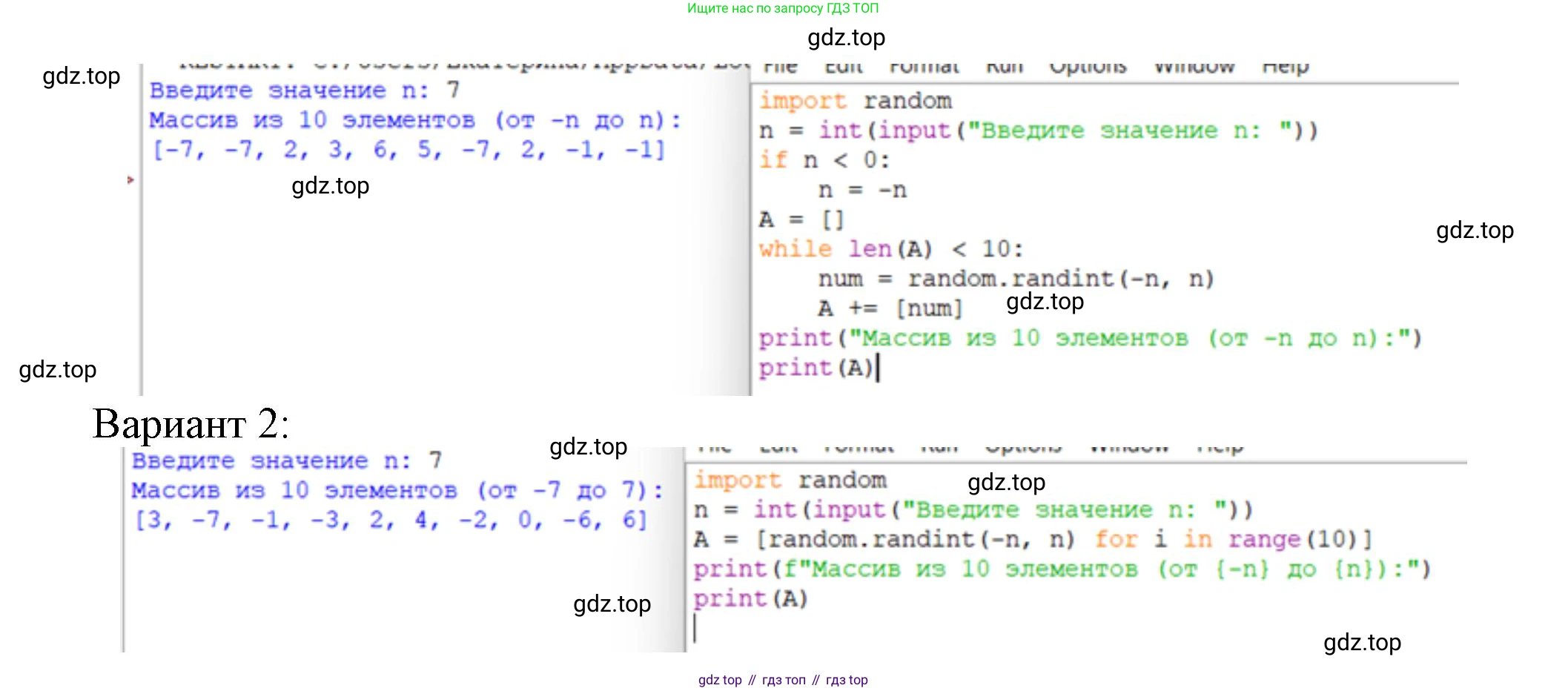Click 'Массив из 10 элементов (от -7 до 7):' output
1568x691 pixels.
point(397,490)
